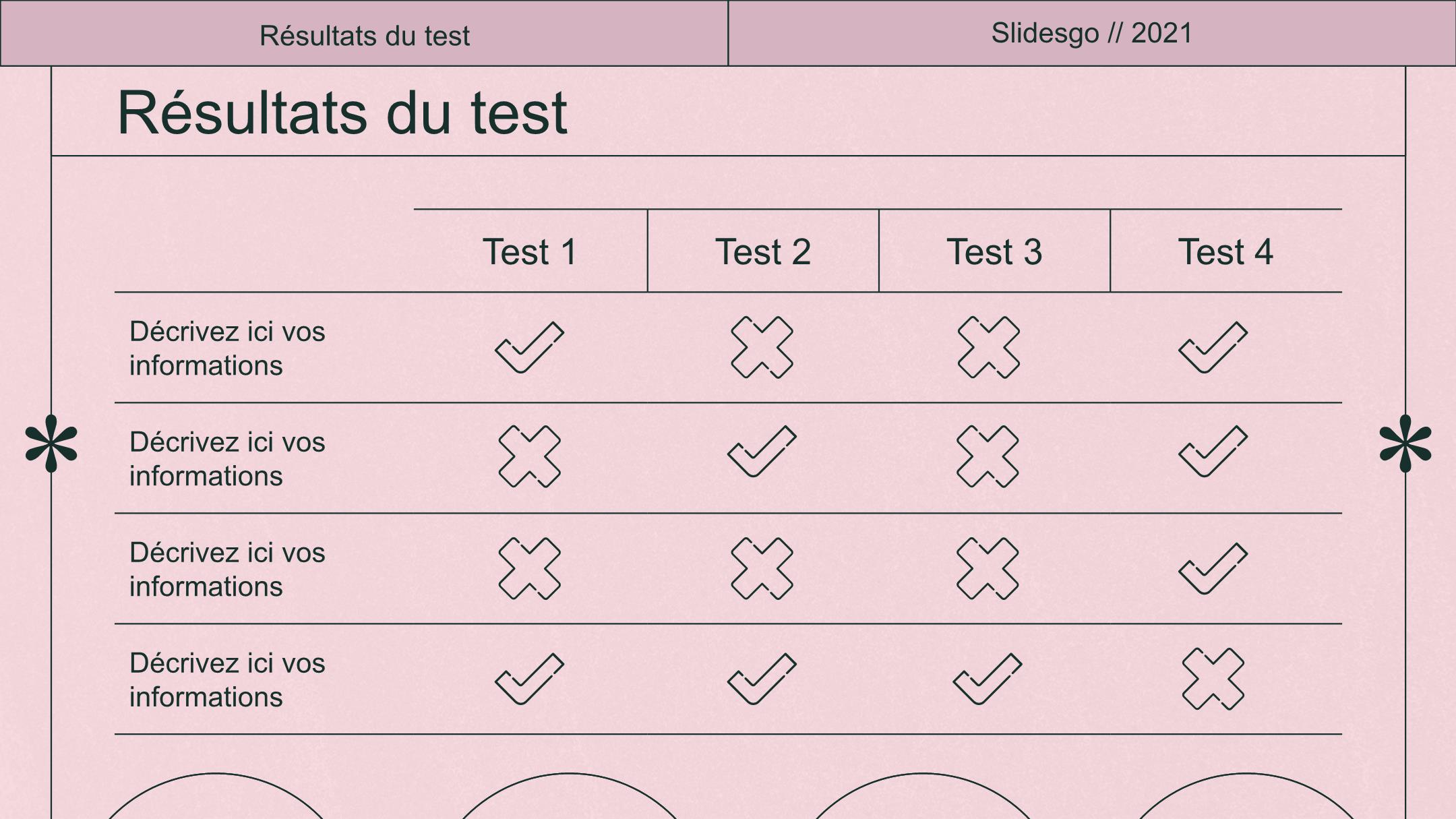This screenshot has height=819, width=1456.
Task: Click the Test 4 column header
Action: 1225,252
